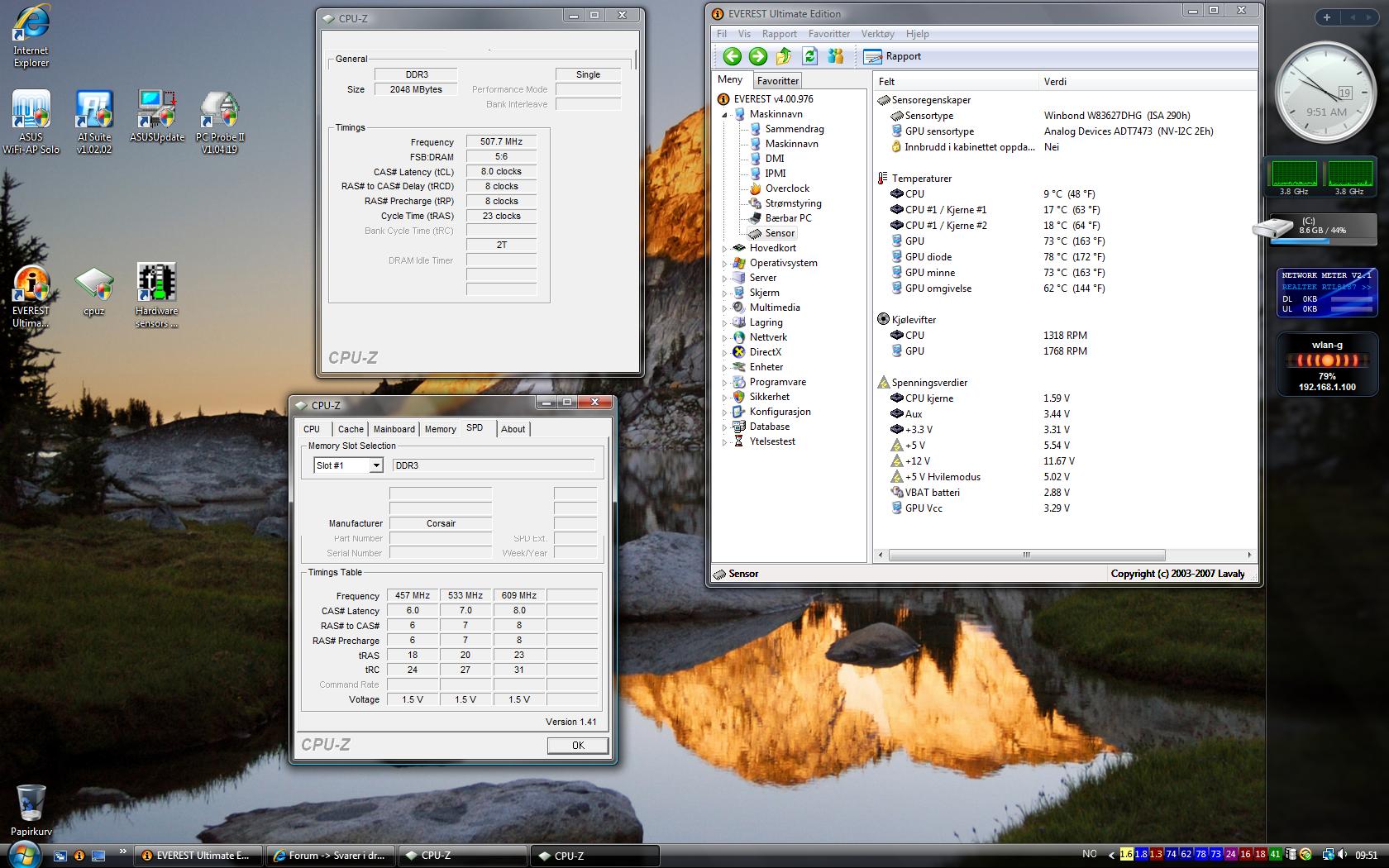Open the Hjelp menu in EVEREST
Screen dimensions: 1389x868
pos(917,34)
